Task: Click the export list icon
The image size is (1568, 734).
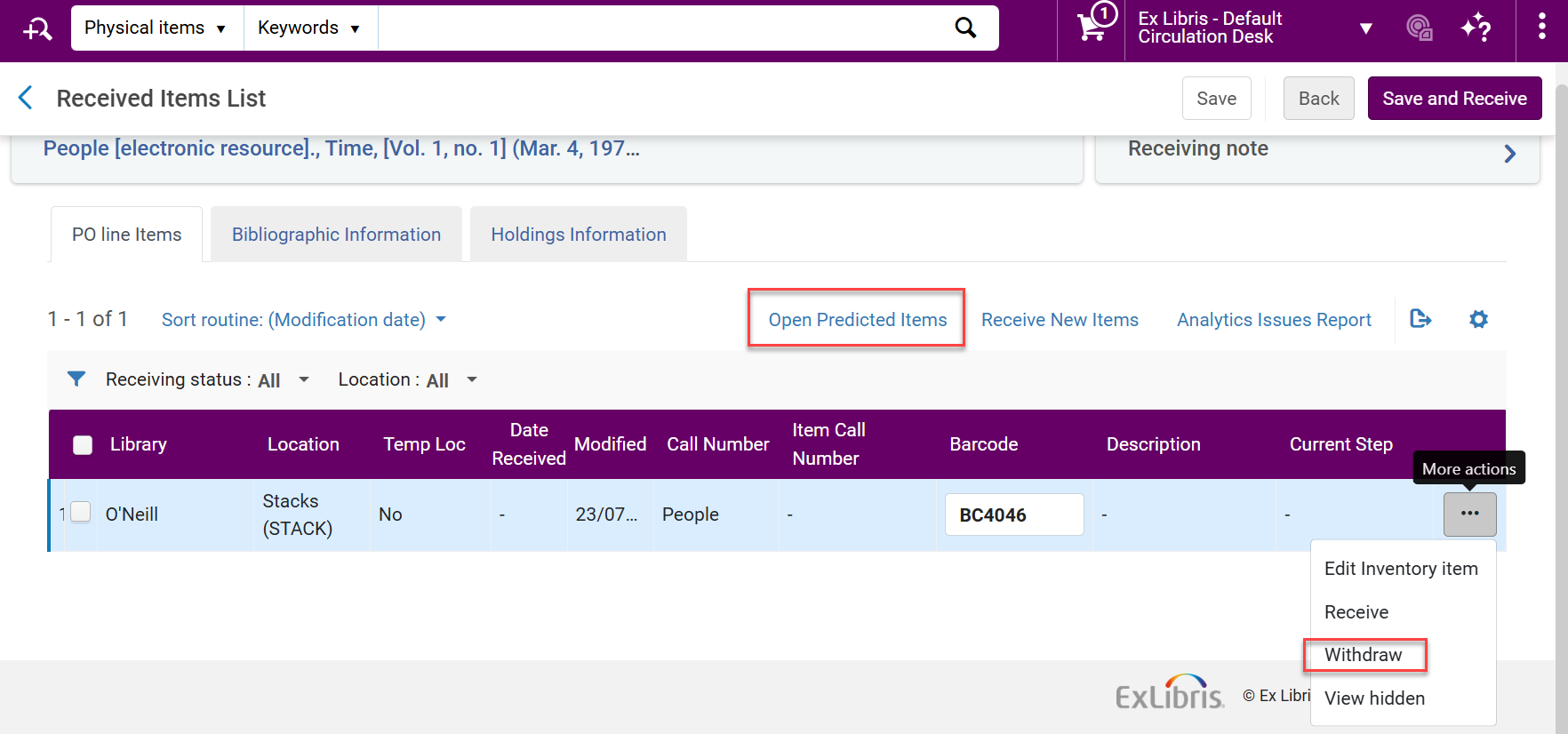Action: tap(1420, 318)
